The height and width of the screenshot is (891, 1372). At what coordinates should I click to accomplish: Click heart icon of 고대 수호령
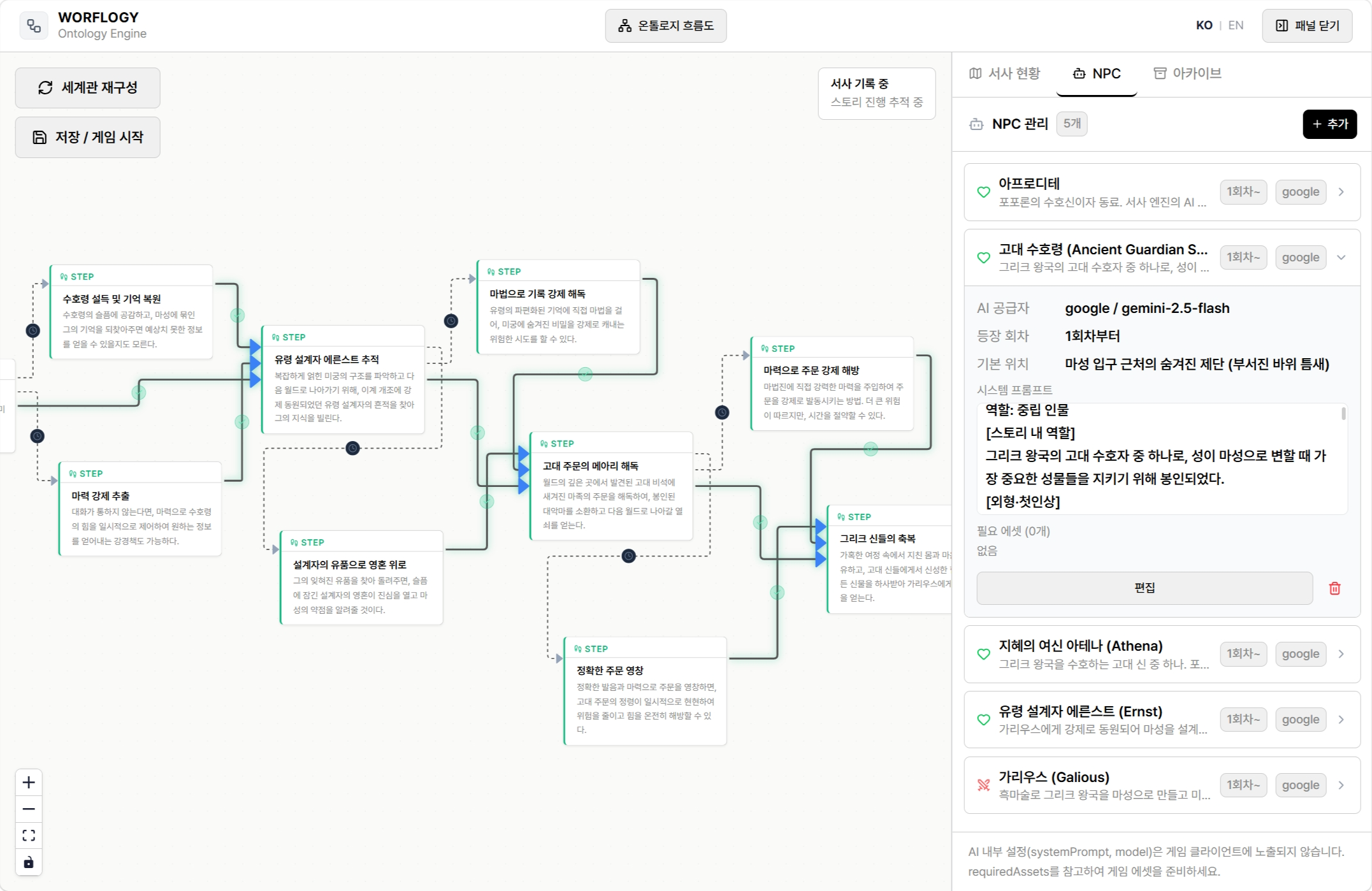(x=984, y=257)
